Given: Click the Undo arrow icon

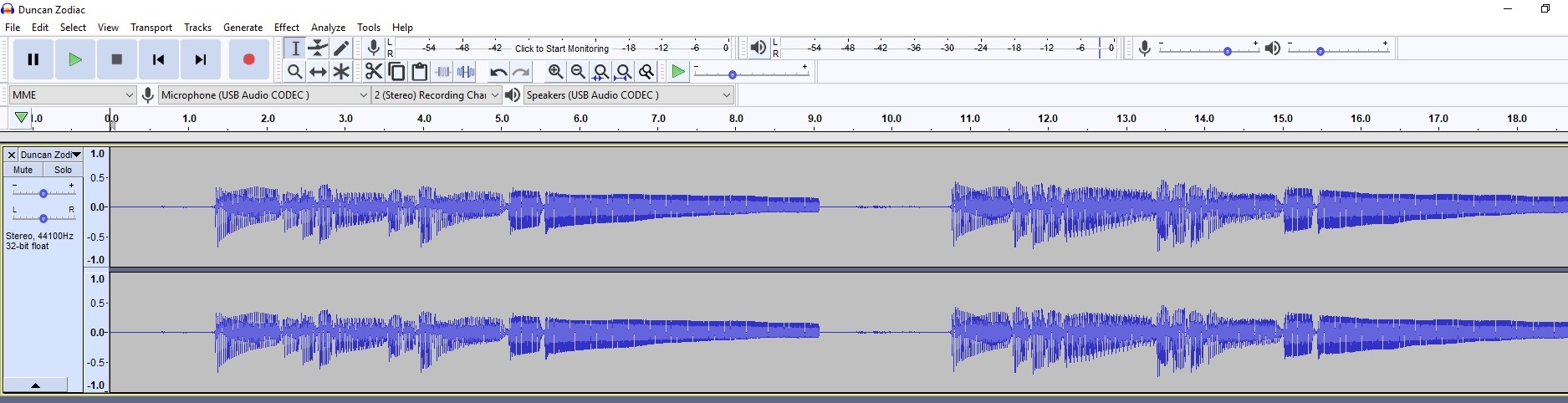Looking at the screenshot, I should (x=498, y=72).
